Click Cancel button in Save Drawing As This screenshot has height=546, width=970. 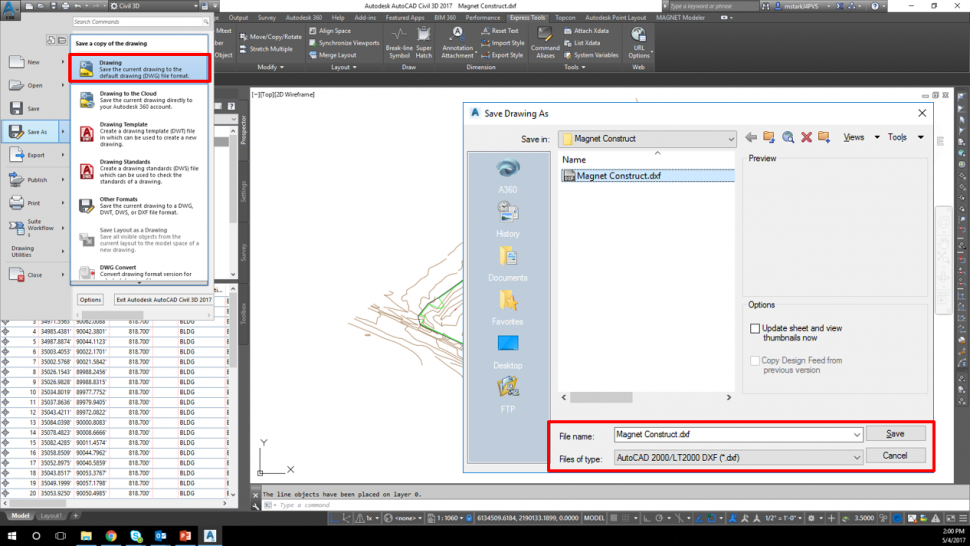tap(895, 456)
